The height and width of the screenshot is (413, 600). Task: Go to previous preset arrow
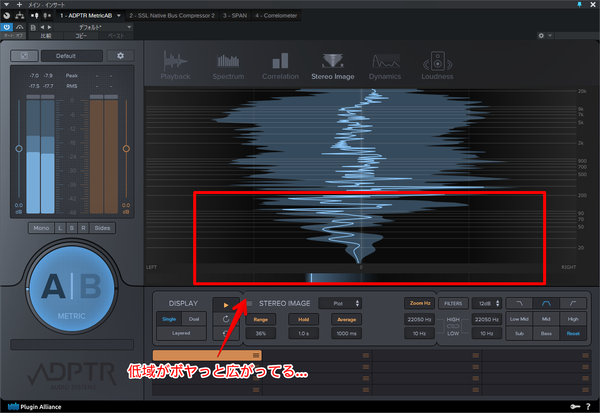pyautogui.click(x=42, y=27)
